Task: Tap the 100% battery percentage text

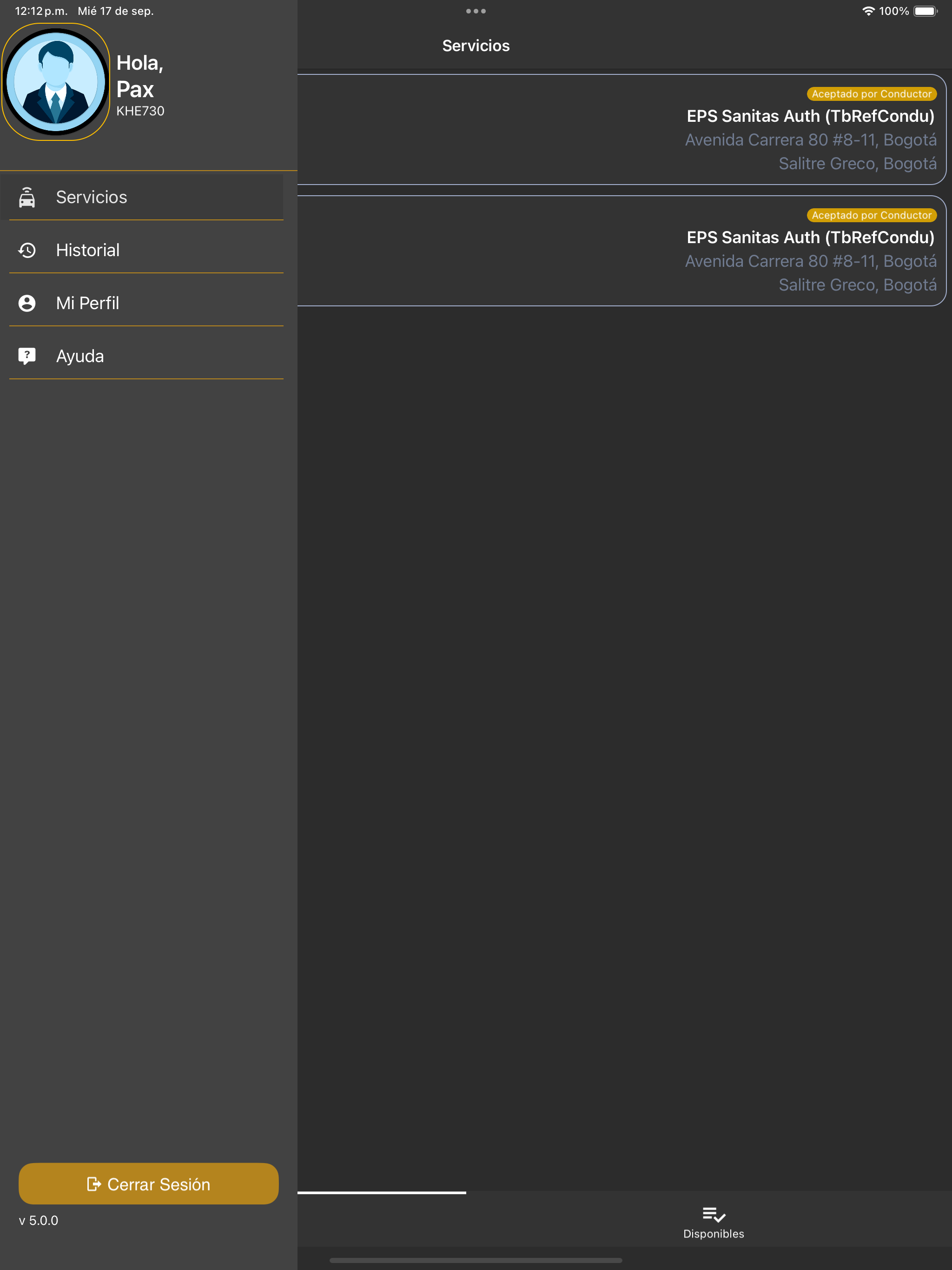Action: (x=893, y=11)
